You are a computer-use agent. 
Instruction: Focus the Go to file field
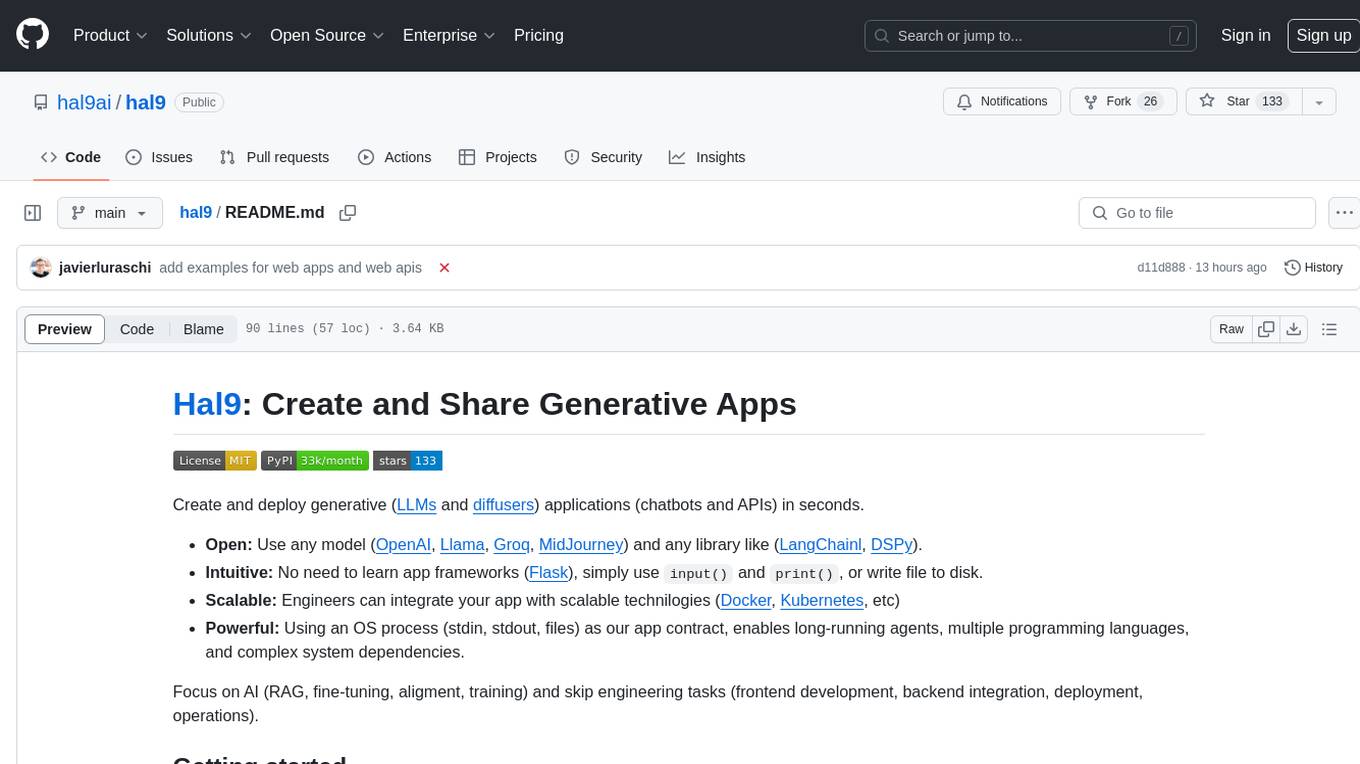click(x=1197, y=213)
